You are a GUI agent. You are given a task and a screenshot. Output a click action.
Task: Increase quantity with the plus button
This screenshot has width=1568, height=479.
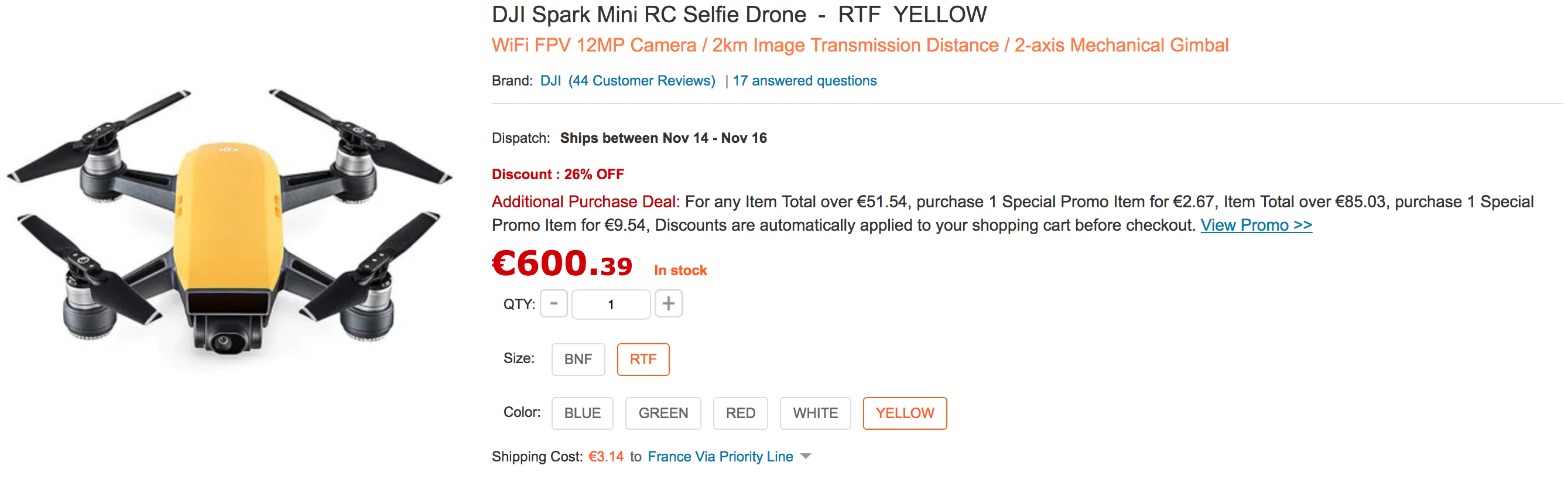pos(667,304)
